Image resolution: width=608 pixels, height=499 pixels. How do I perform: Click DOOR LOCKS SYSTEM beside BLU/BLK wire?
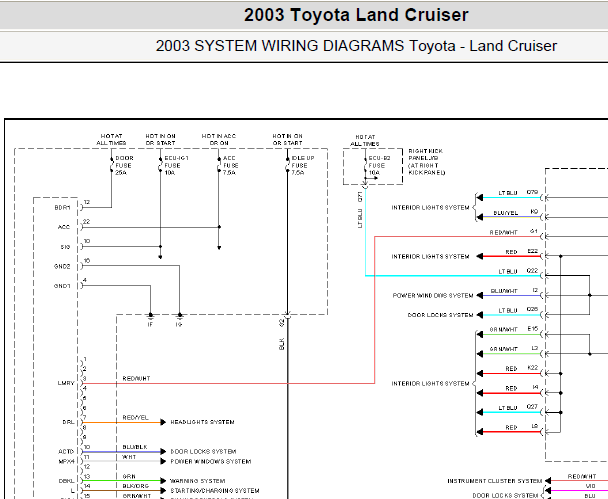[203, 452]
